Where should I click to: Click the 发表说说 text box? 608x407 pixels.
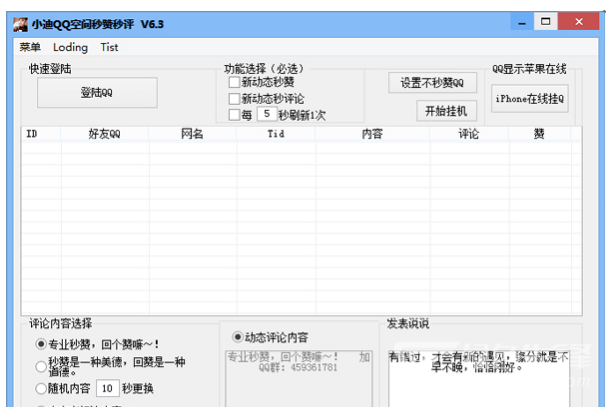pos(479,379)
